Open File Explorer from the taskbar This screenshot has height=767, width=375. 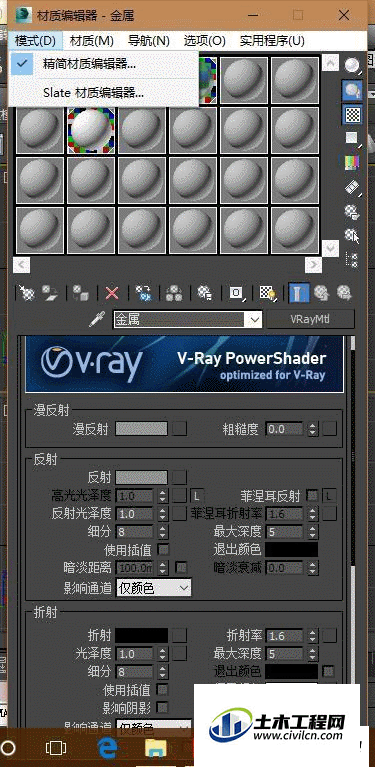pyautogui.click(x=156, y=748)
